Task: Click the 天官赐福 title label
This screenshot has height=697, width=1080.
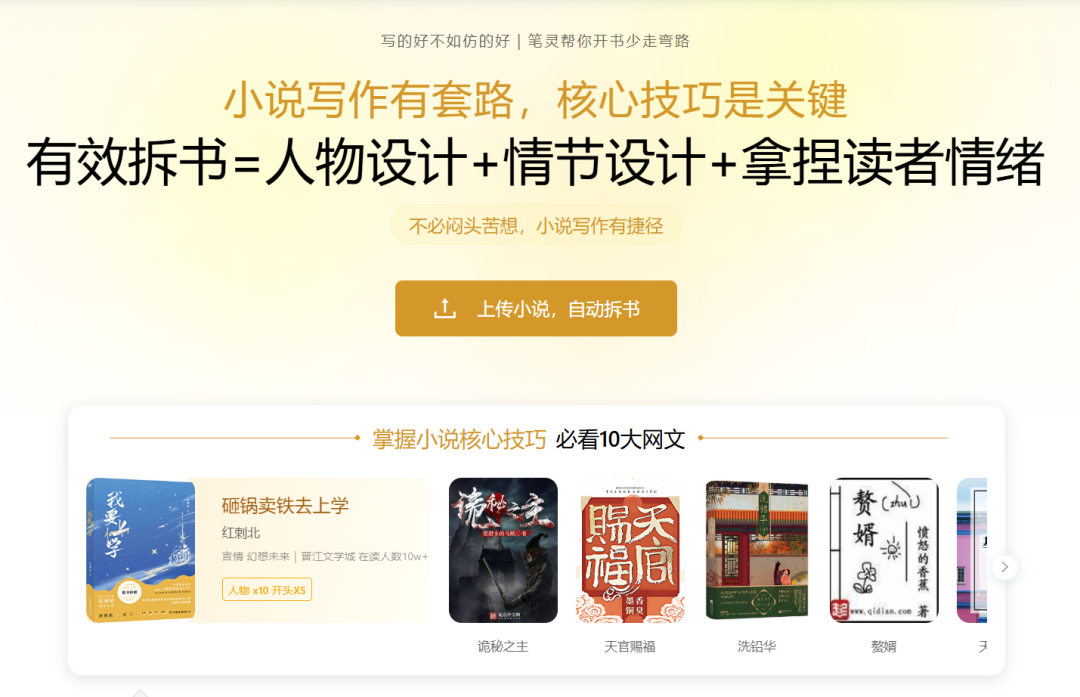Action: pyautogui.click(x=630, y=646)
